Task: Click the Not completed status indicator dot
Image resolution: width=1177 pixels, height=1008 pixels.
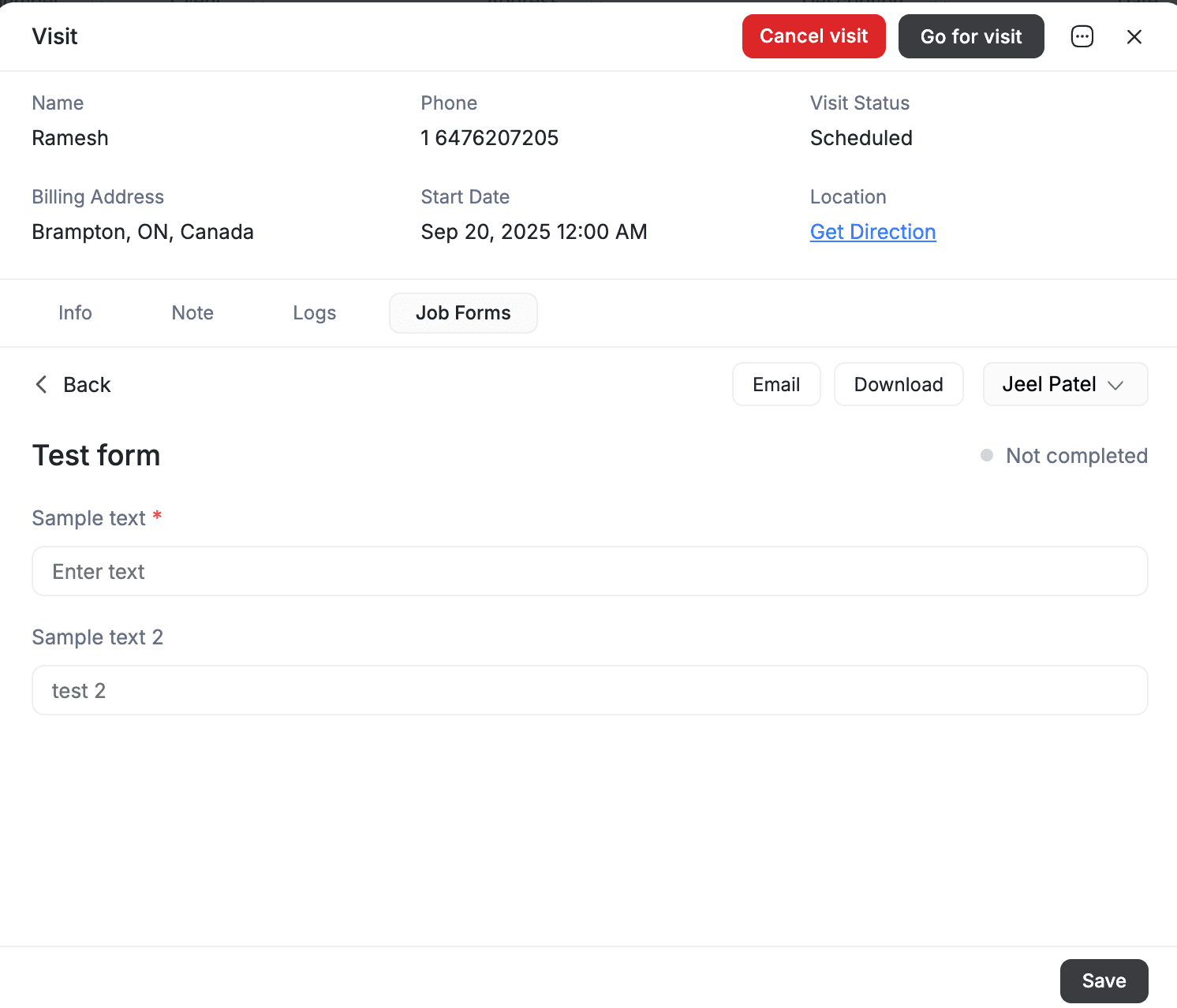Action: tap(985, 456)
